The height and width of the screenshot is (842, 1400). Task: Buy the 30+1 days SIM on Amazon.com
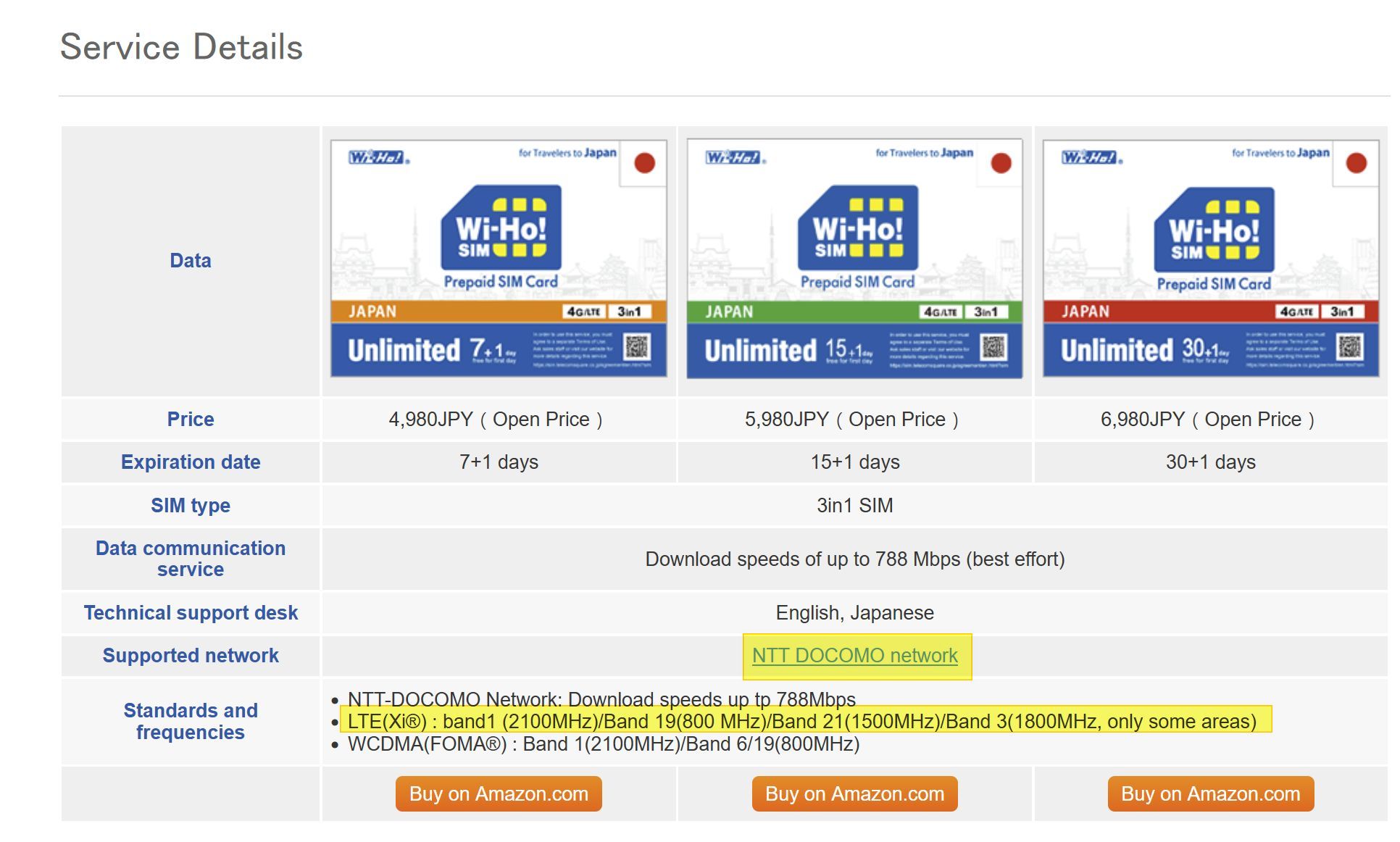[1210, 794]
